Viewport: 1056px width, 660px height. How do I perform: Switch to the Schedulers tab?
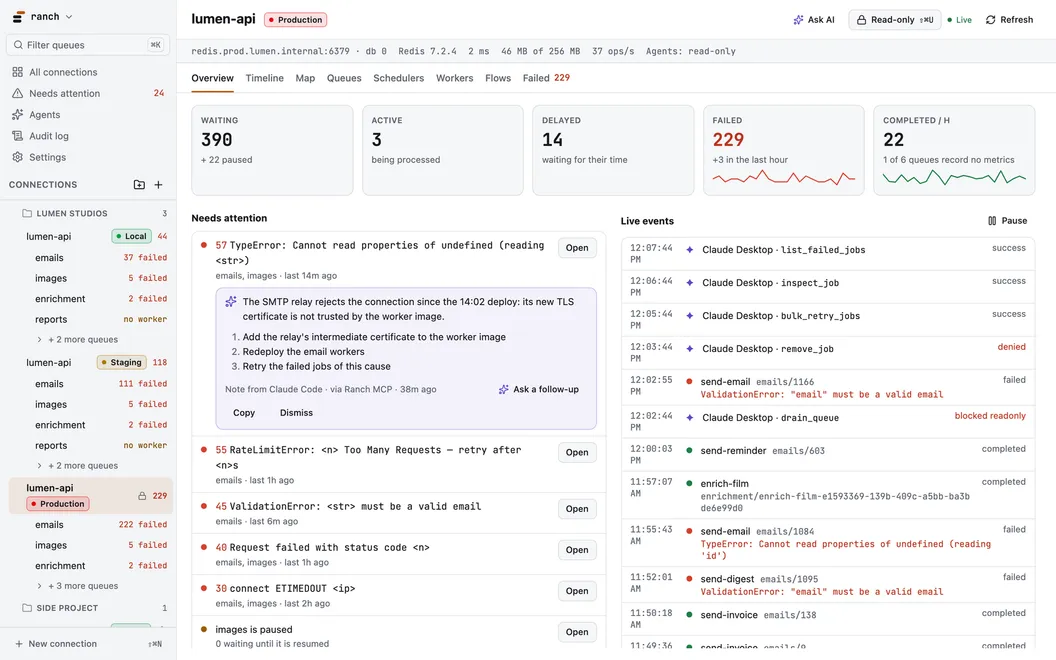pos(399,78)
